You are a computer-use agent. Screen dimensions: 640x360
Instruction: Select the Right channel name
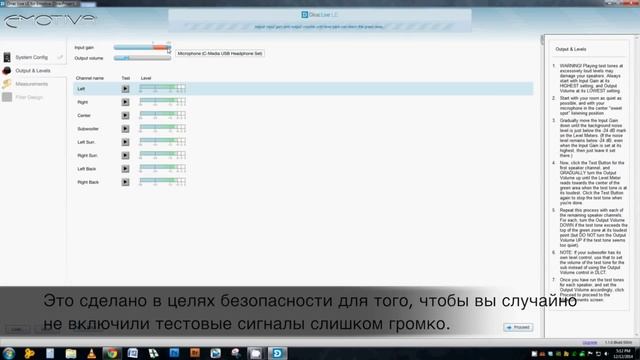pyautogui.click(x=82, y=102)
